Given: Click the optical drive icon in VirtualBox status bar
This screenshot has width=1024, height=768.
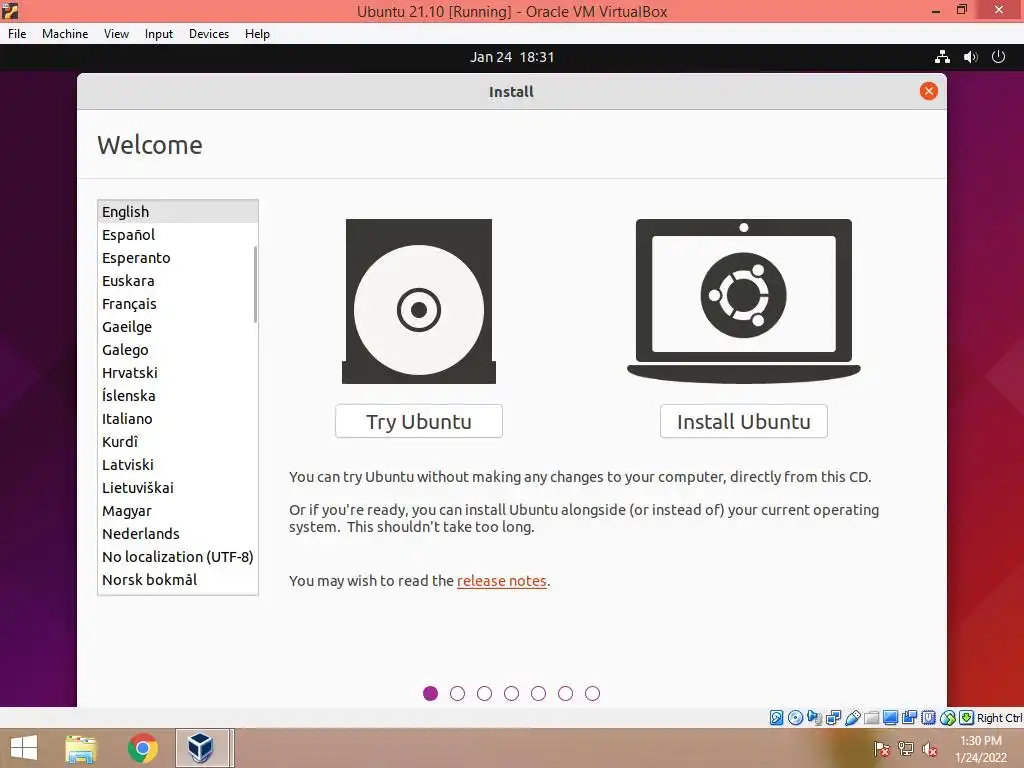Looking at the screenshot, I should (x=795, y=718).
